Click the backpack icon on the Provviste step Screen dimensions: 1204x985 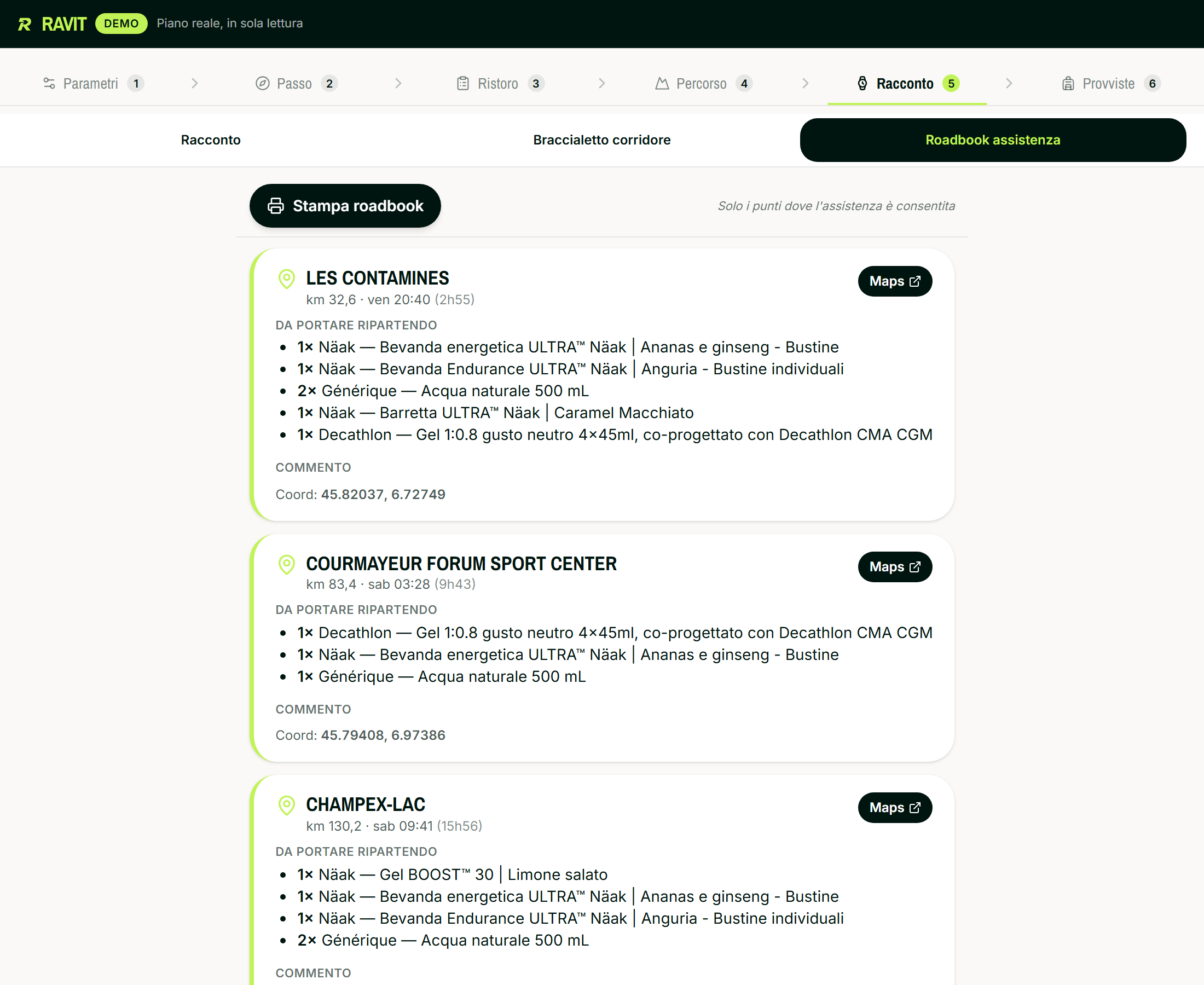pos(1068,83)
